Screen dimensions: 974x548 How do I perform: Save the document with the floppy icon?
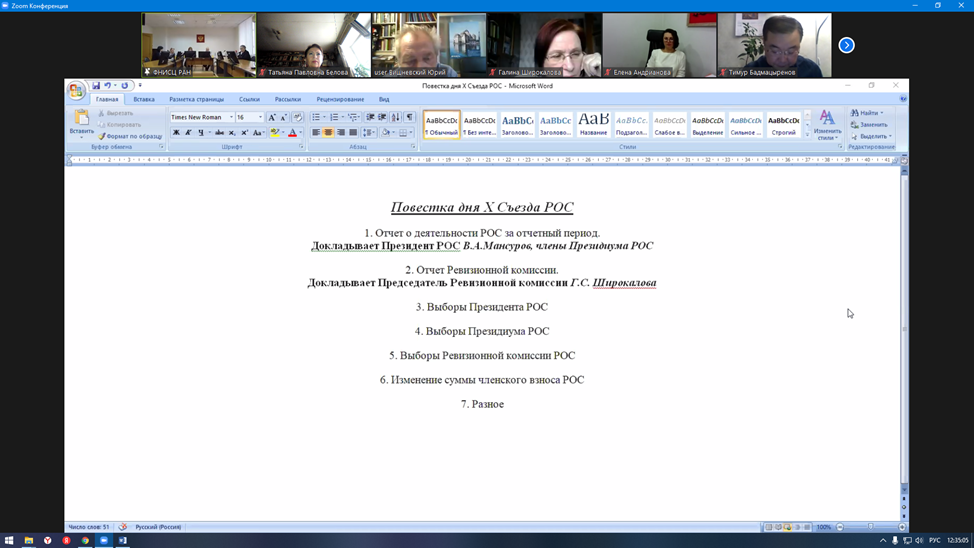pyautogui.click(x=96, y=86)
